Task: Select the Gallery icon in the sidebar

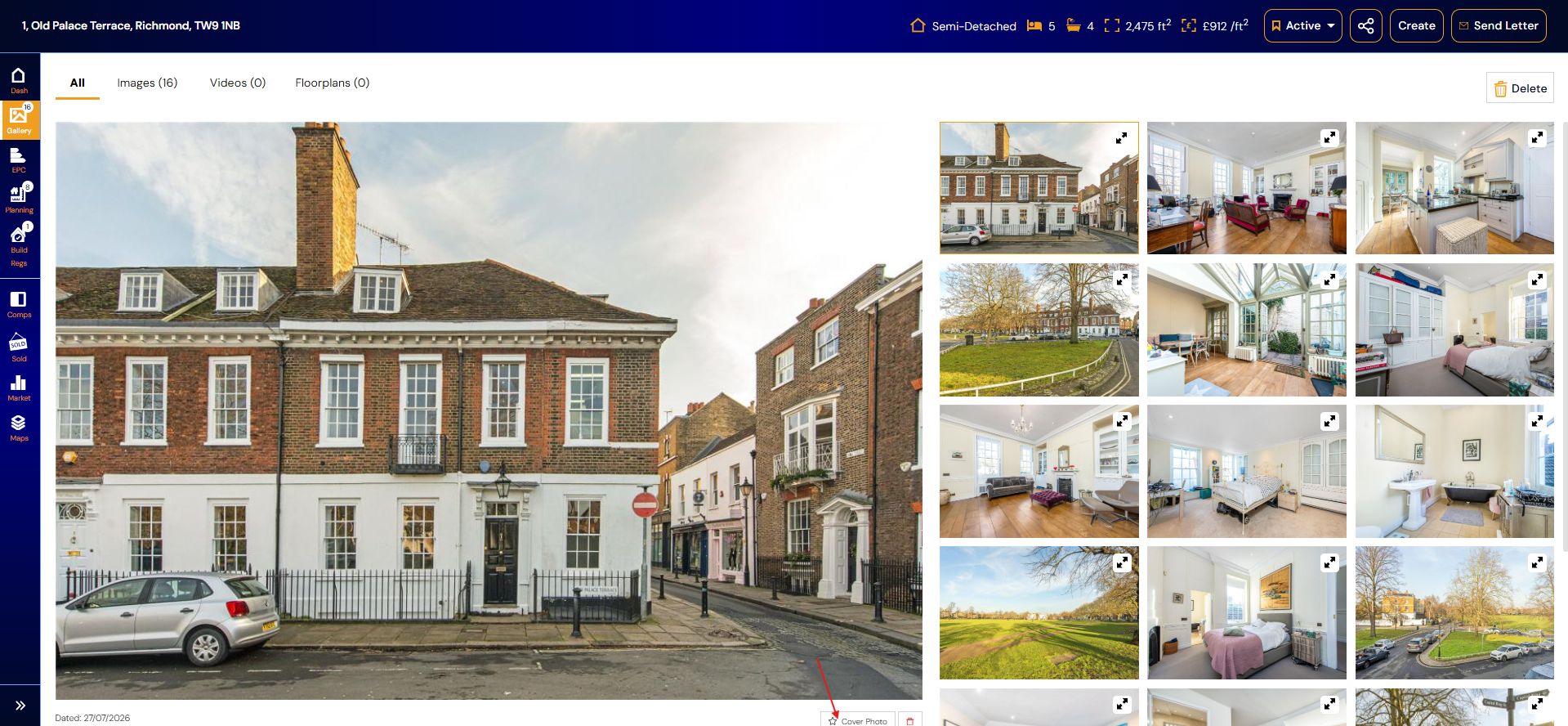Action: (x=19, y=119)
